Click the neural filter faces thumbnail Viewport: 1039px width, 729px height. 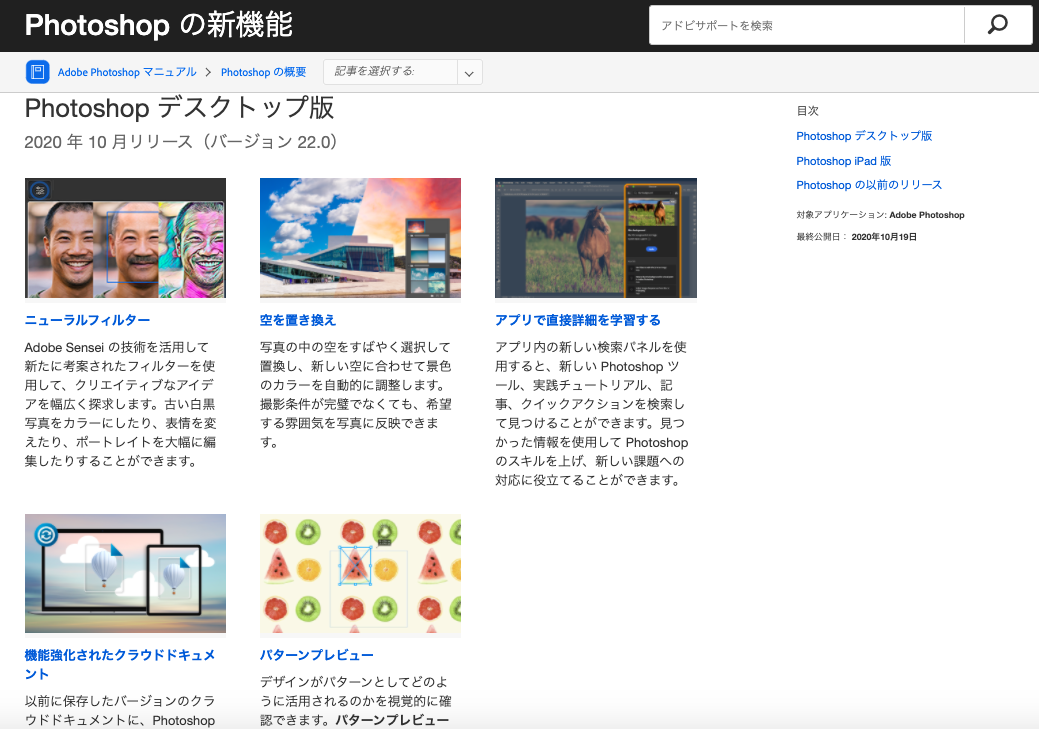(125, 238)
